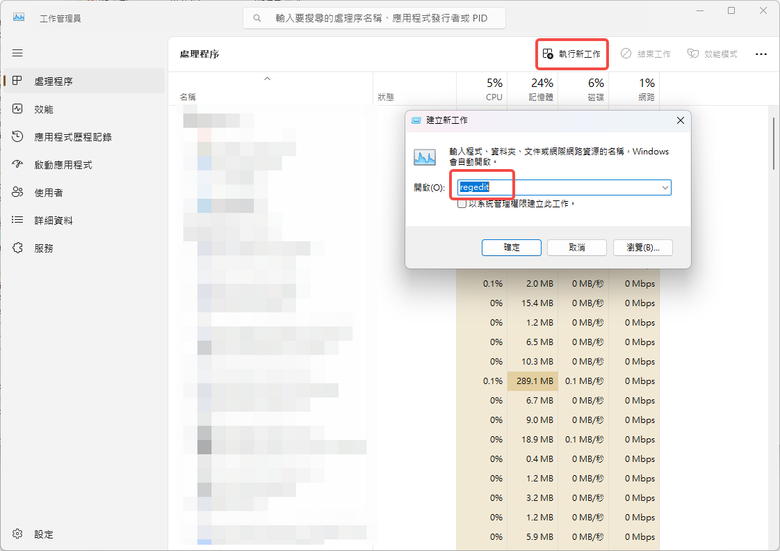
Task: Go to 應用程式歷程記錄 page
Action: pos(85,137)
